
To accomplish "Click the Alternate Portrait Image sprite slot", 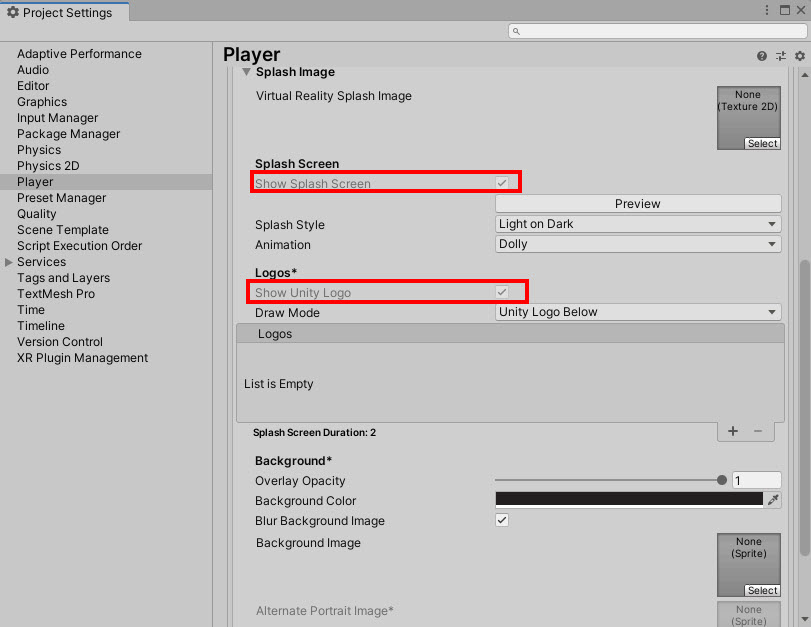I will (748, 614).
